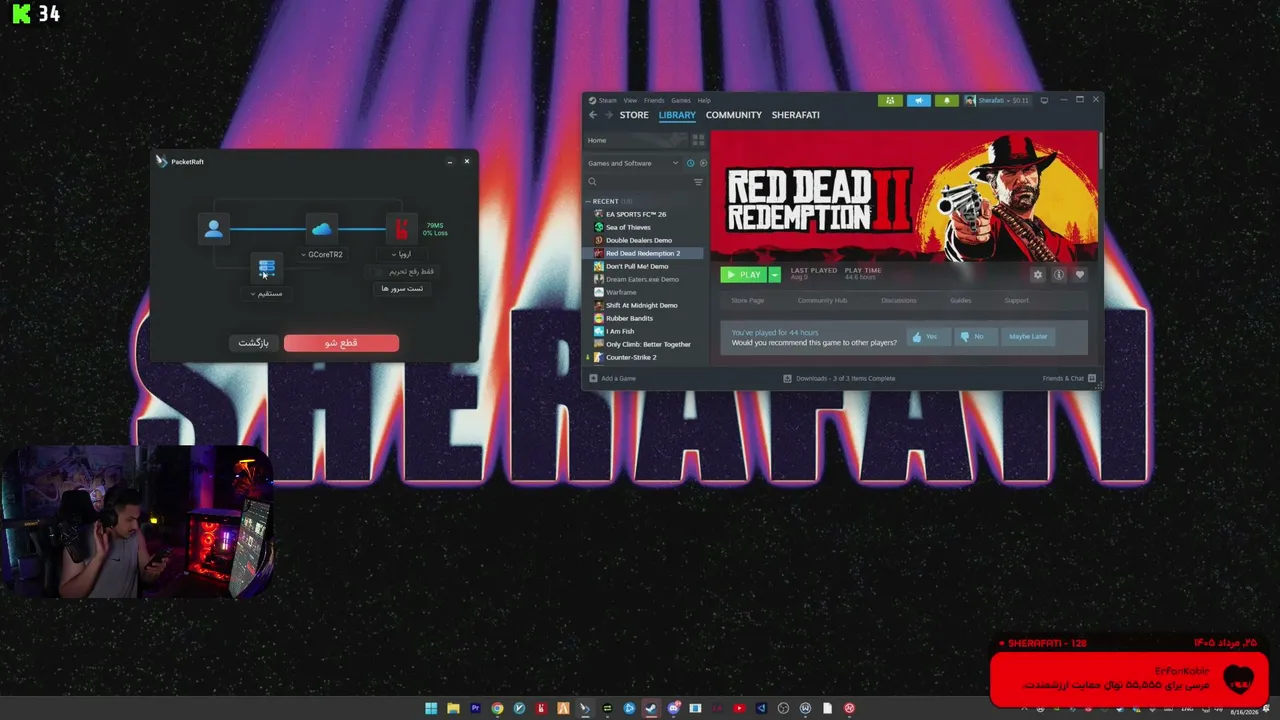Show ready-to-play games filter icon
The image size is (1280, 720).
(703, 163)
